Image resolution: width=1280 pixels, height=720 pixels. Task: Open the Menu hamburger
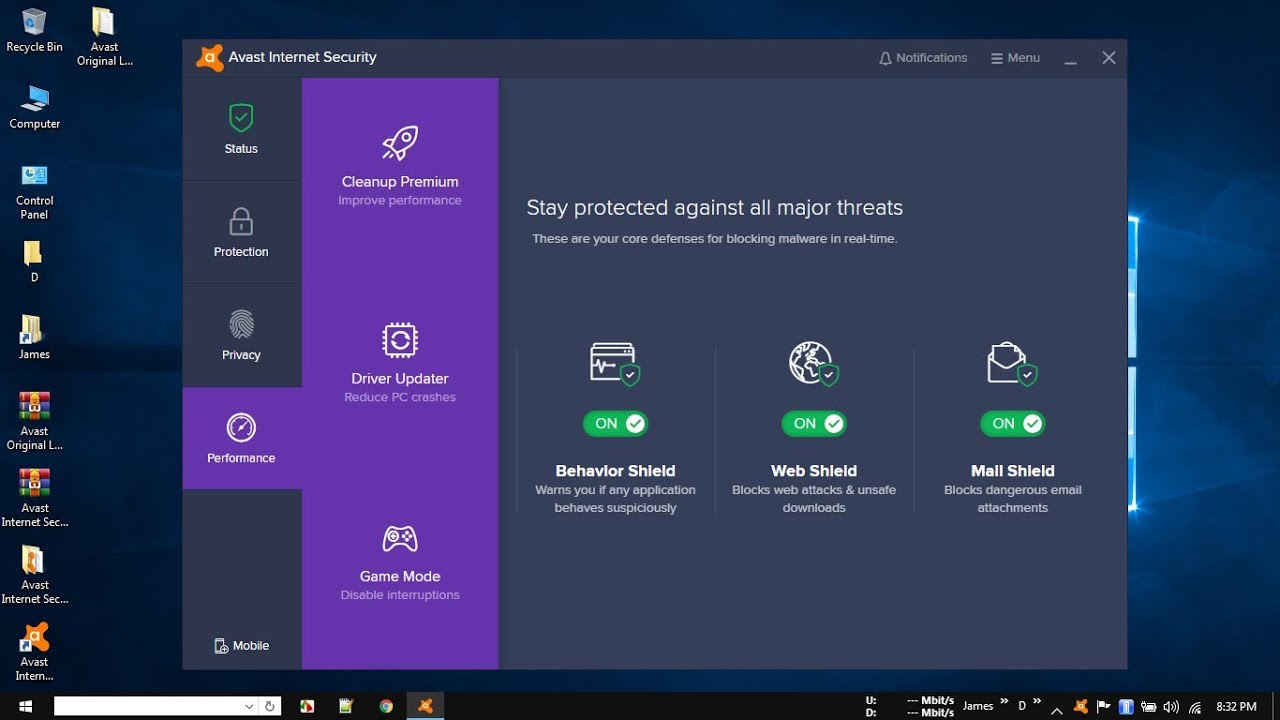[1015, 58]
